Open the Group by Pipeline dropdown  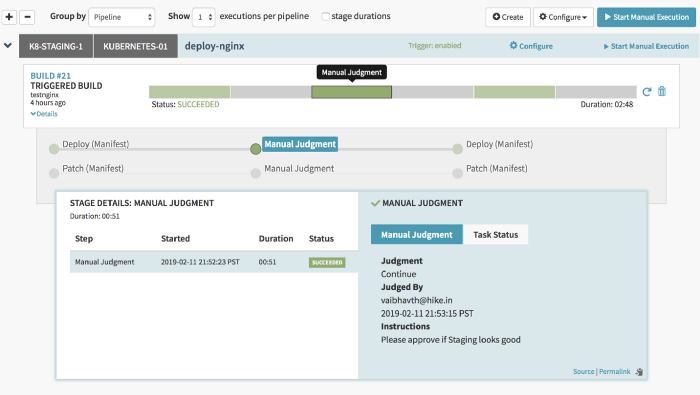pyautogui.click(x=121, y=17)
